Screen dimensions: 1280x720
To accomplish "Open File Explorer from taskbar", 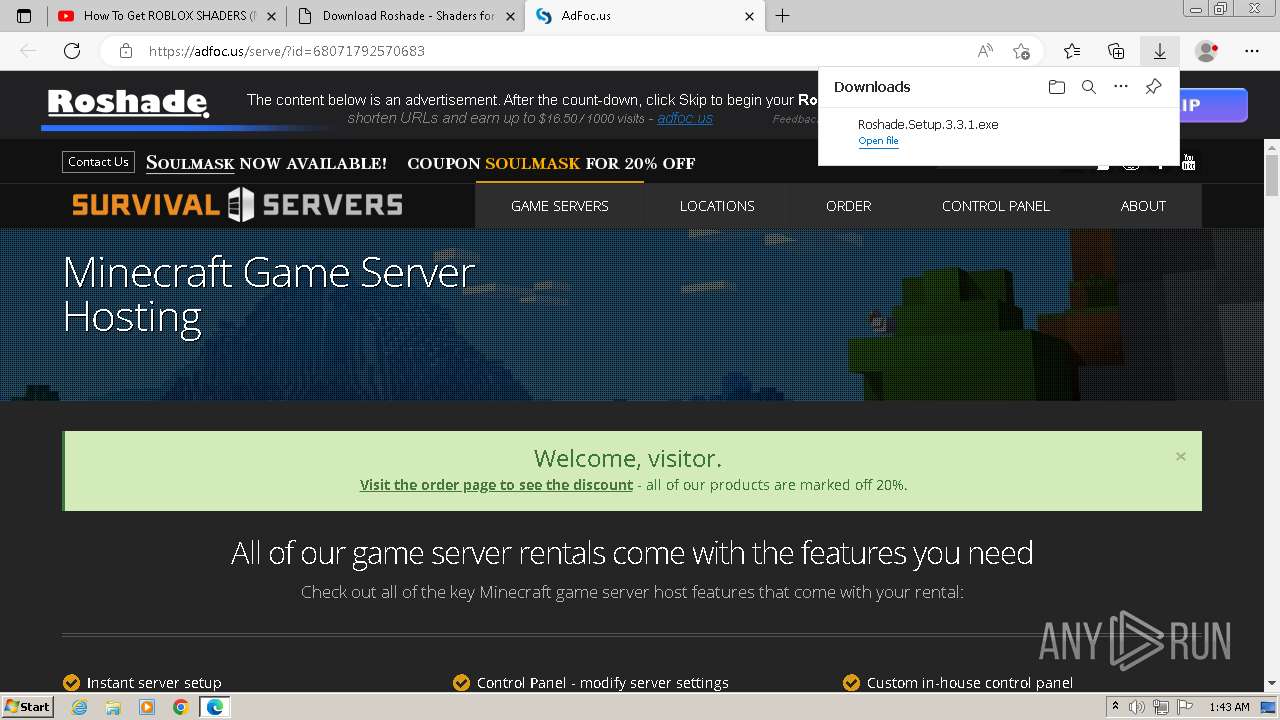I will coord(113,707).
